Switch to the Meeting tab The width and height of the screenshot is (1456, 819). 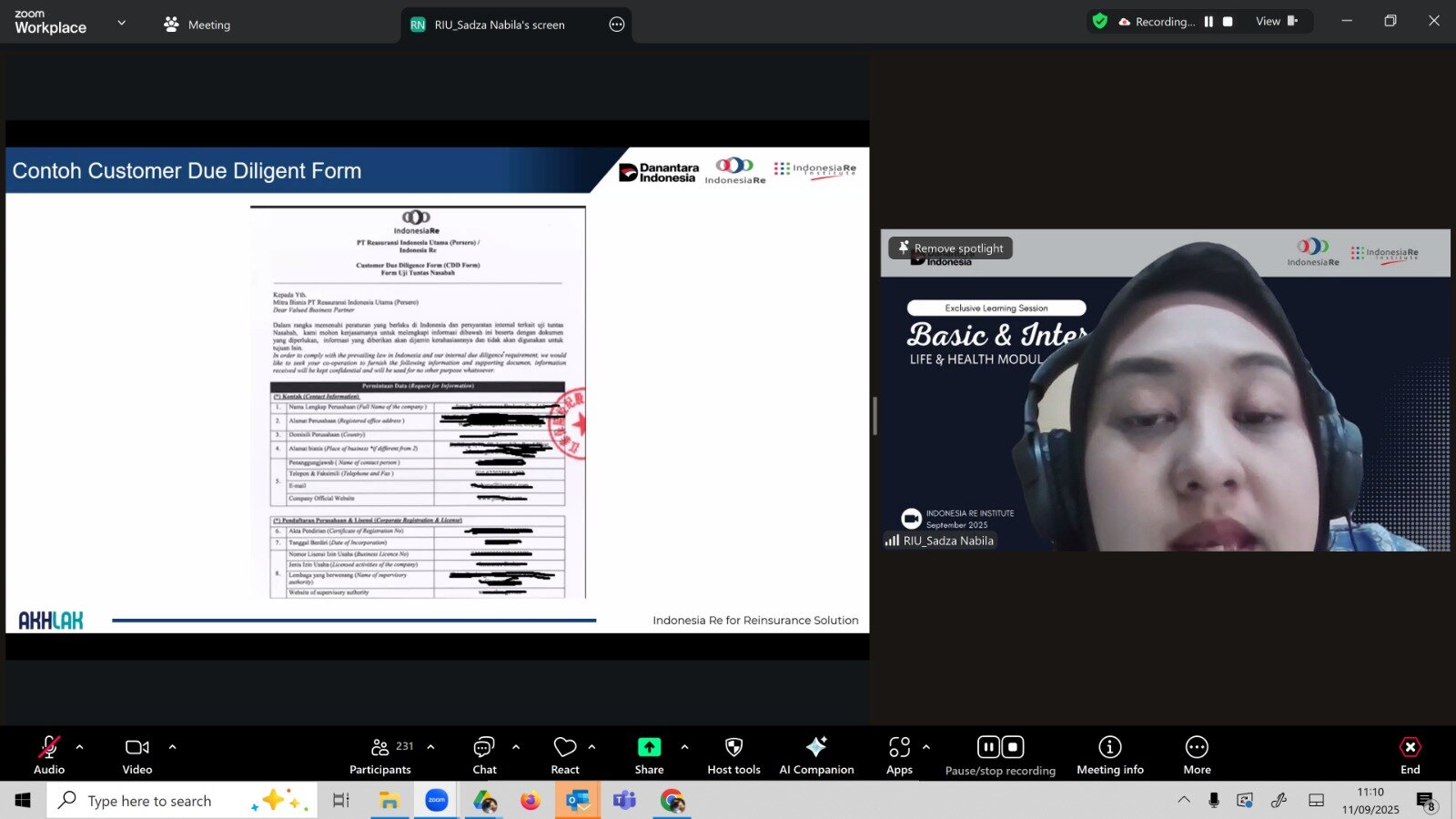[197, 25]
